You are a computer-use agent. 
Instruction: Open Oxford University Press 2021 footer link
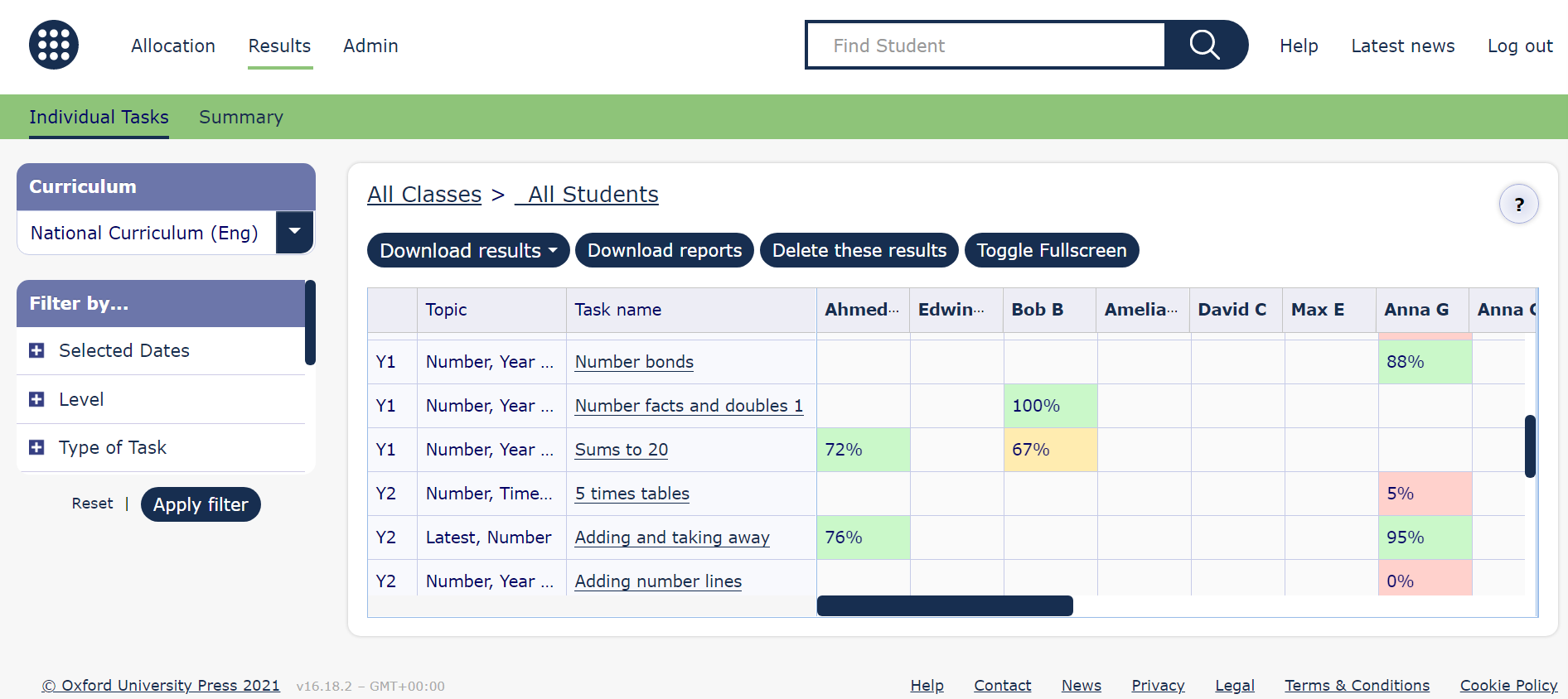click(161, 686)
